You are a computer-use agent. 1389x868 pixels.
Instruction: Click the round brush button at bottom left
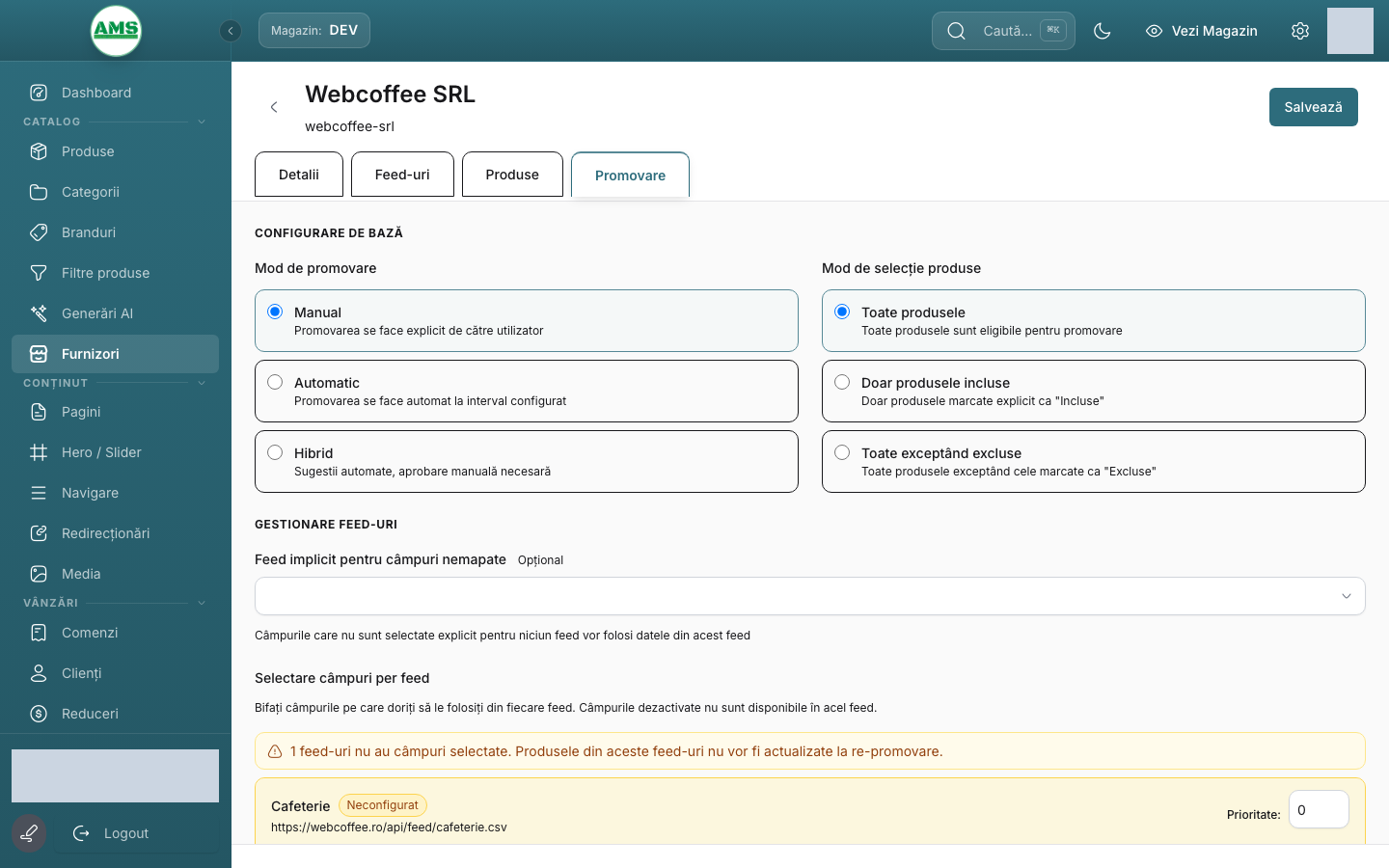point(29,833)
